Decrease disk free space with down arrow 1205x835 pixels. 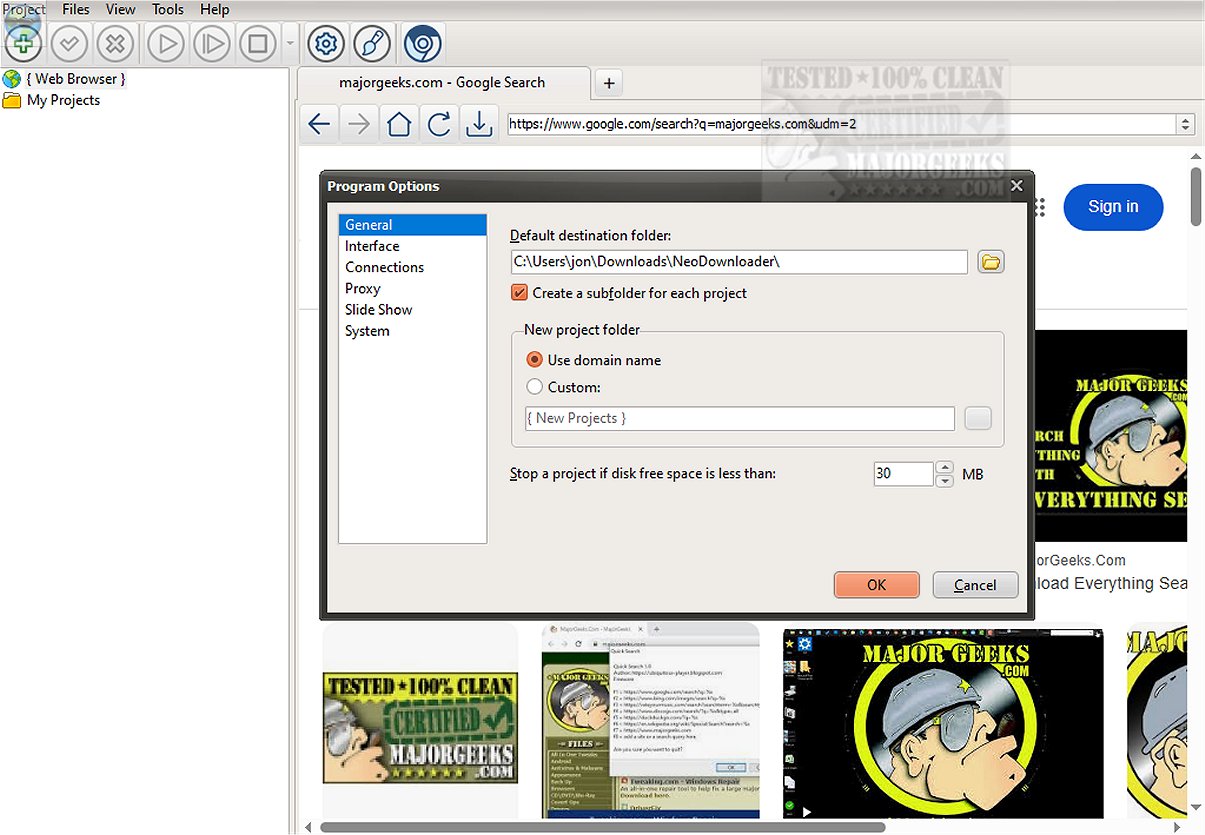[945, 481]
